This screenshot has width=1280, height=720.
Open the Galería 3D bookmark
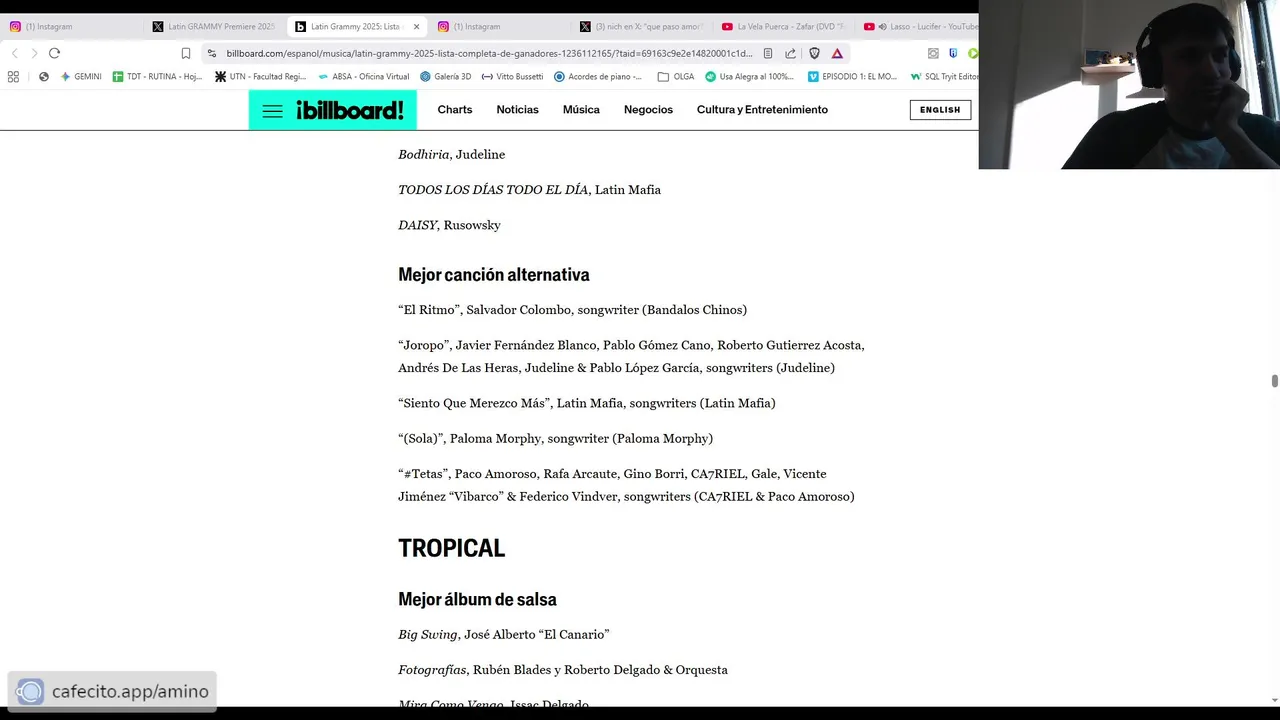[x=445, y=76]
